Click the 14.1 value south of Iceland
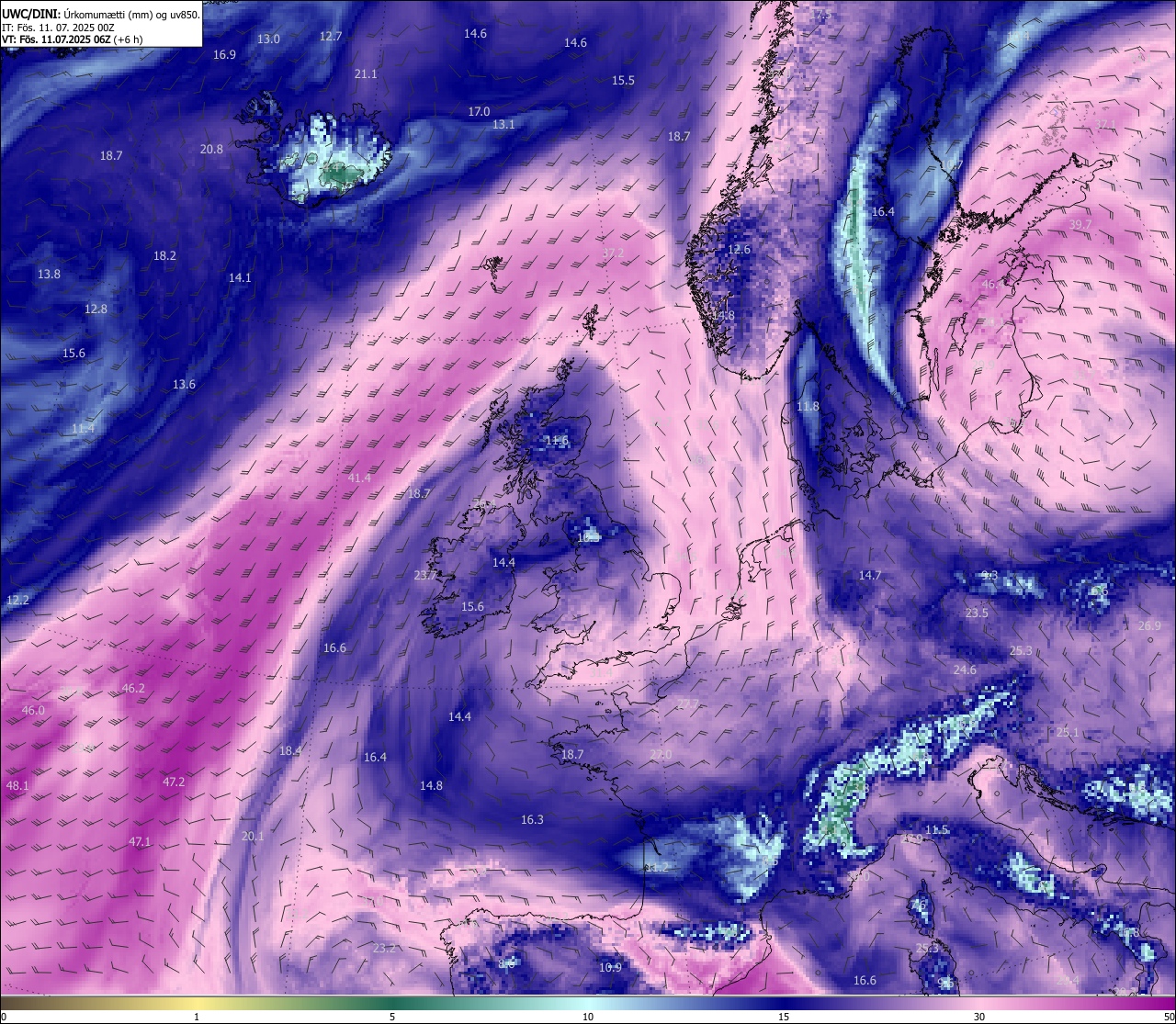This screenshot has height=1024, width=1176. pos(240,277)
